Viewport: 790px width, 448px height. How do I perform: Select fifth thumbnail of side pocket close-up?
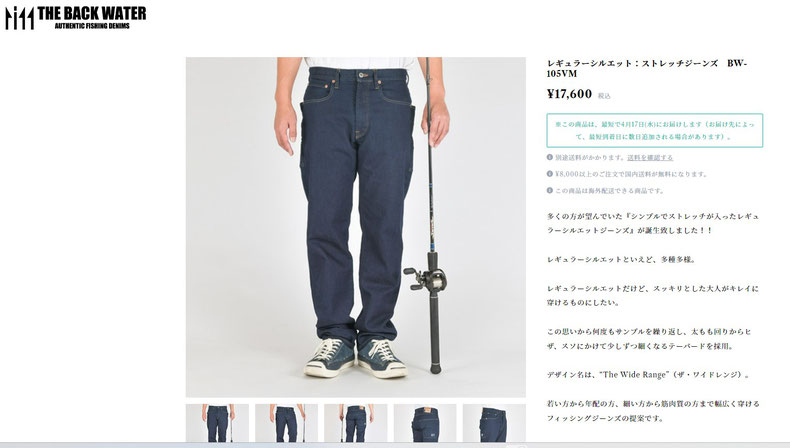494,423
